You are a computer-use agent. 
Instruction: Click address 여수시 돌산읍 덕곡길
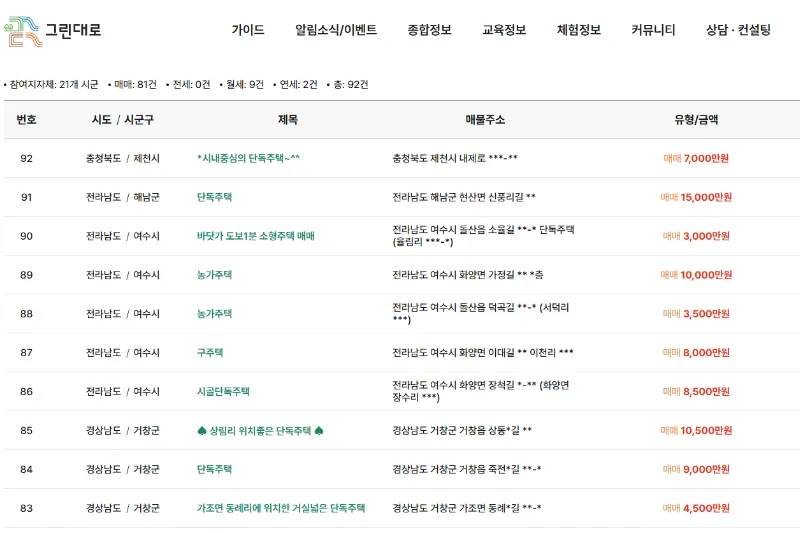coord(481,313)
